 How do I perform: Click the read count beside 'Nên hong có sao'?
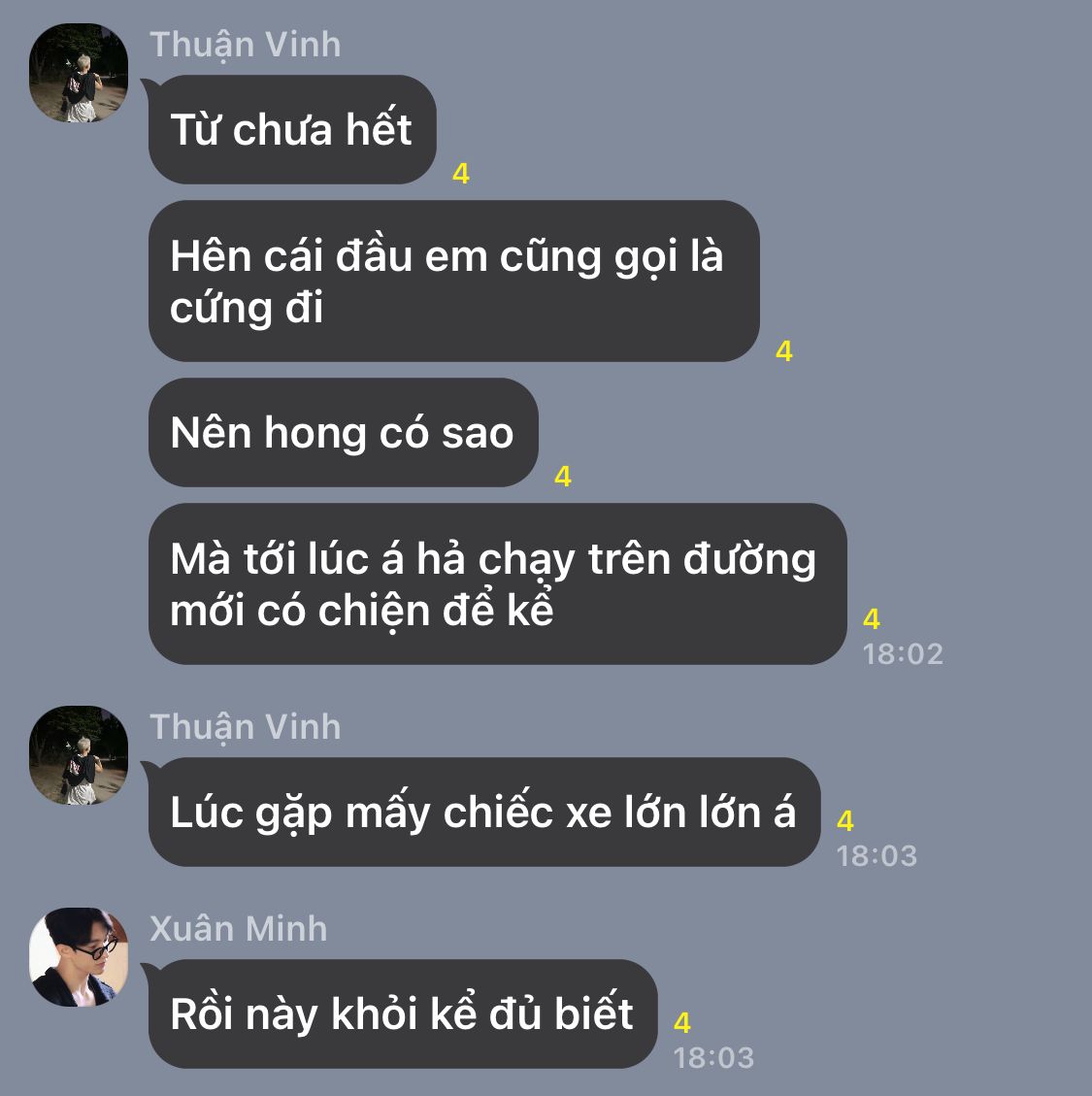click(x=563, y=477)
